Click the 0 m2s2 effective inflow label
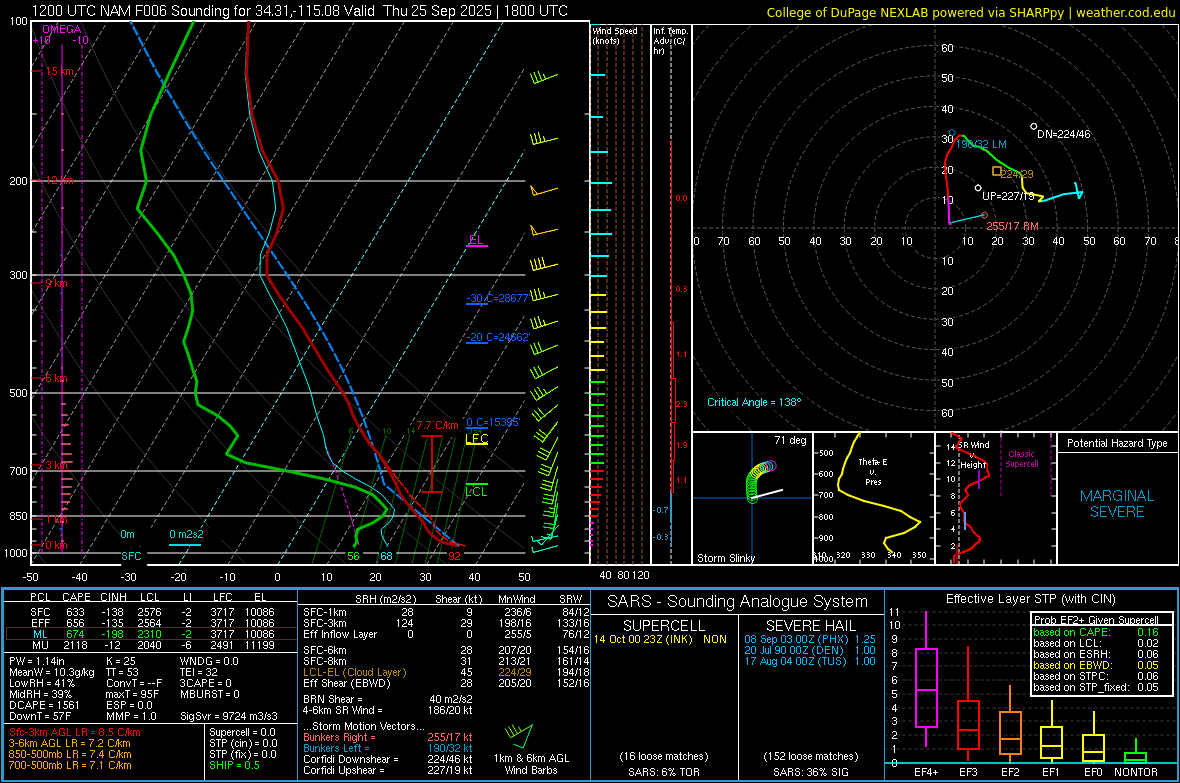 coord(186,535)
